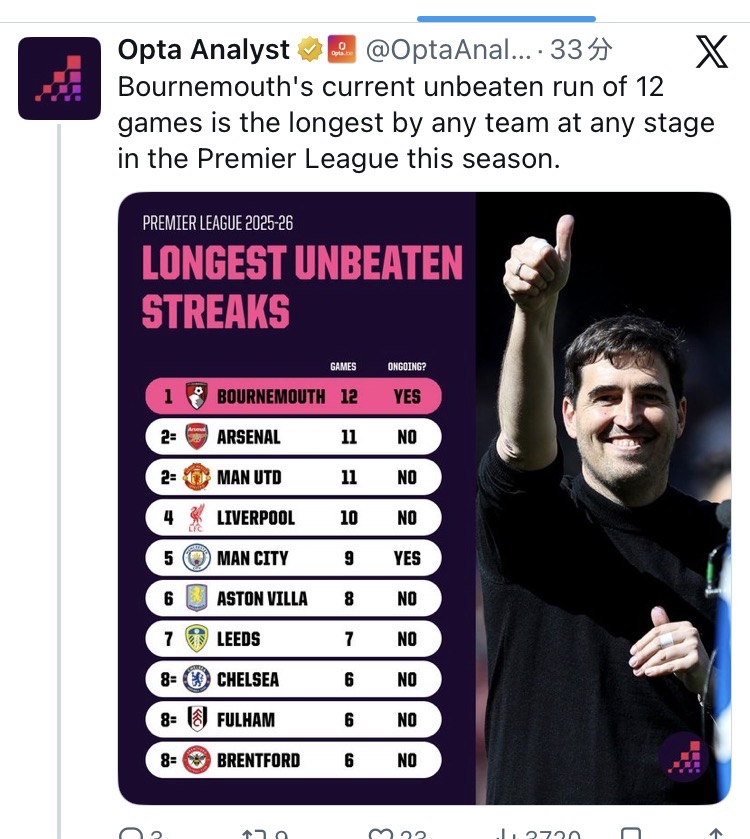Tap the Bournemouth row in the image

point(293,396)
